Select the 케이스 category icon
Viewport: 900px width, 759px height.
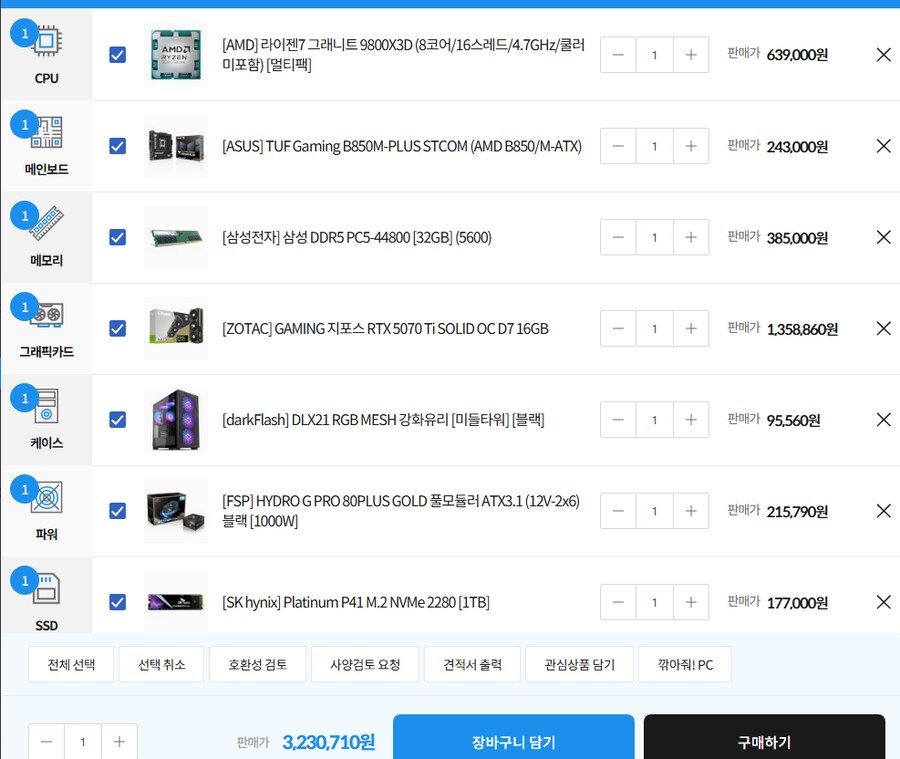click(x=47, y=409)
